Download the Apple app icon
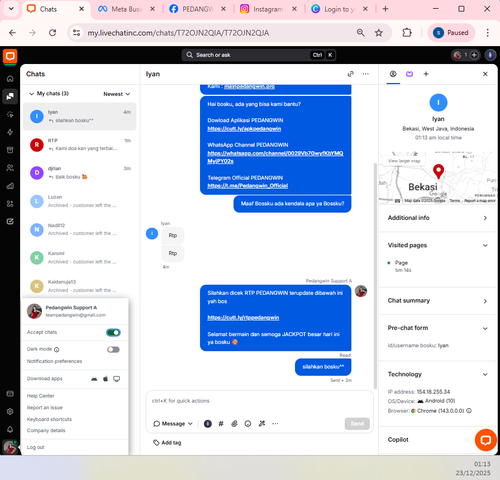The image size is (500, 480). pyautogui.click(x=105, y=379)
